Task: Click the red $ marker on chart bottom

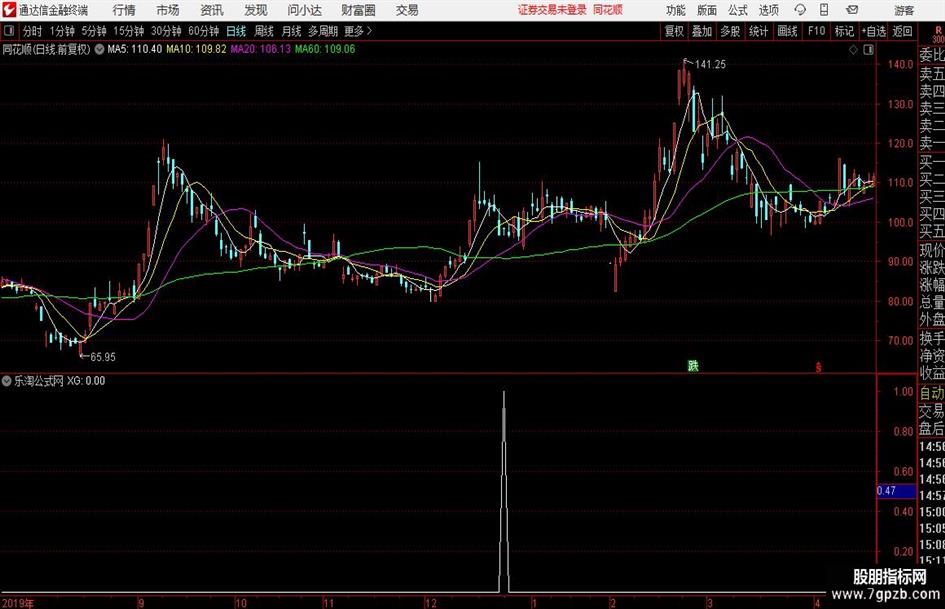Action: coord(818,367)
